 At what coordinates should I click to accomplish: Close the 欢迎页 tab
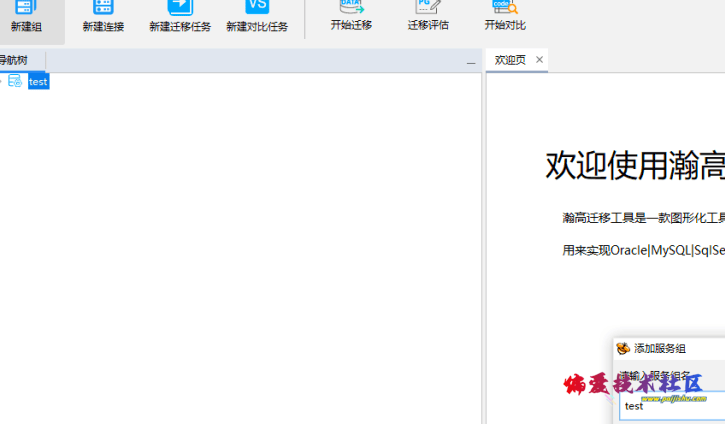539,59
